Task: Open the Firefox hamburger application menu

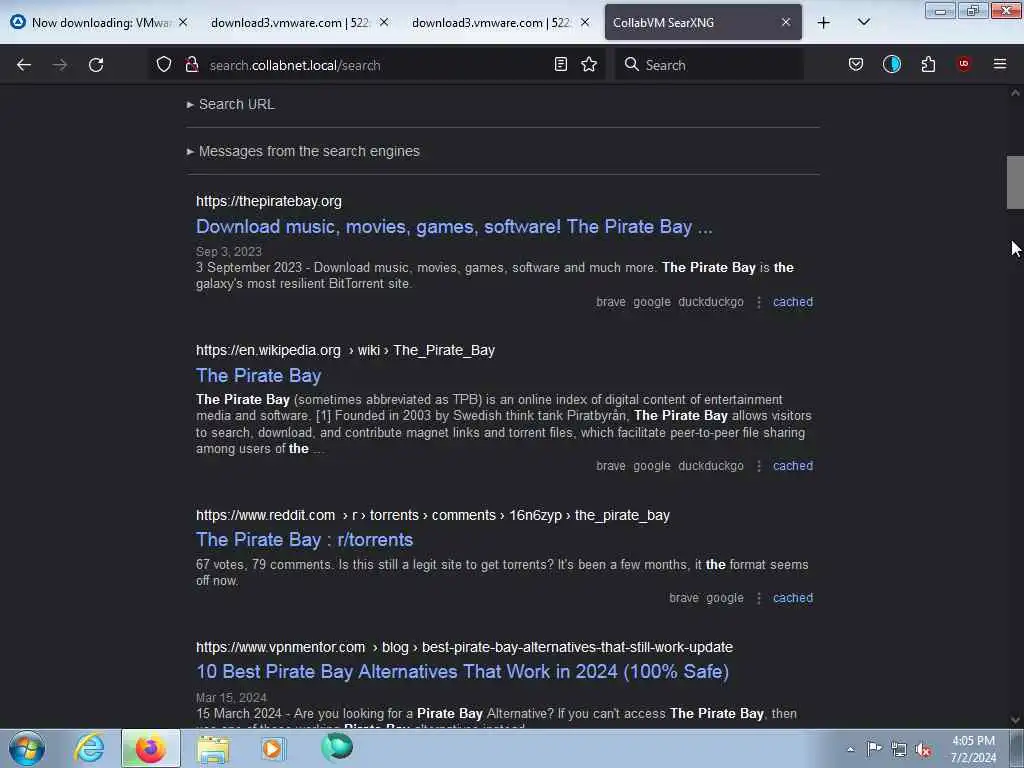Action: (x=999, y=64)
